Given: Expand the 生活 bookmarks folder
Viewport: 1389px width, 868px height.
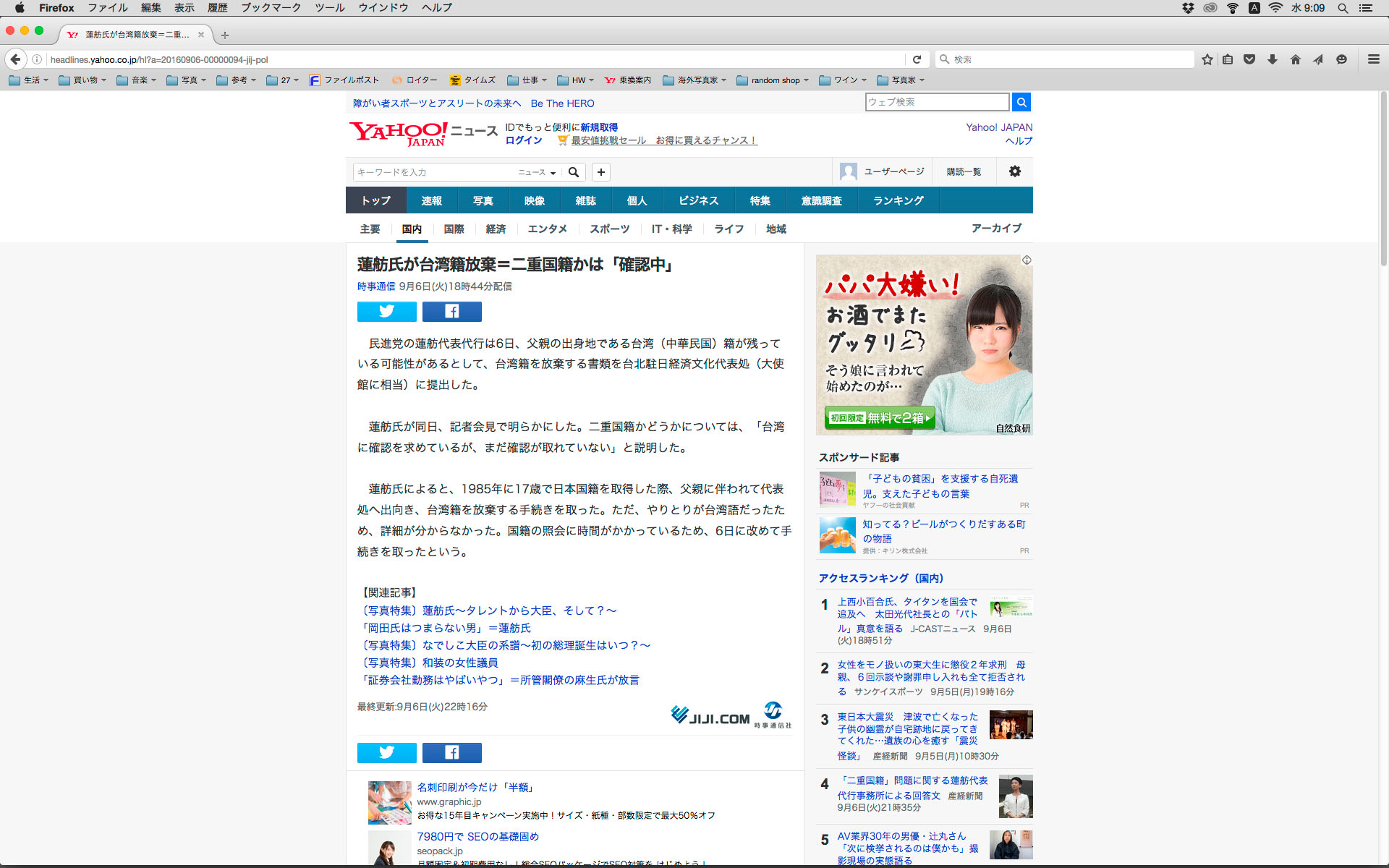Looking at the screenshot, I should click(x=29, y=80).
